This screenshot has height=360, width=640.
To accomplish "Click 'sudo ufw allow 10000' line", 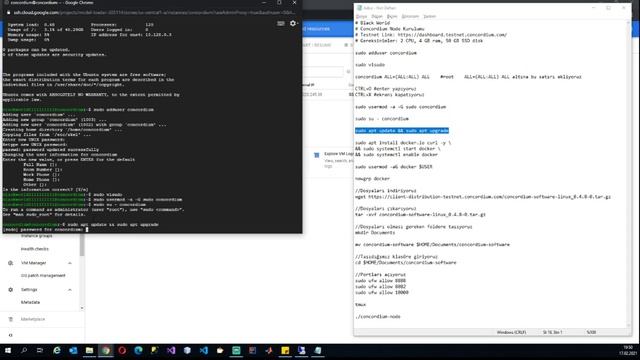I will click(382, 293).
